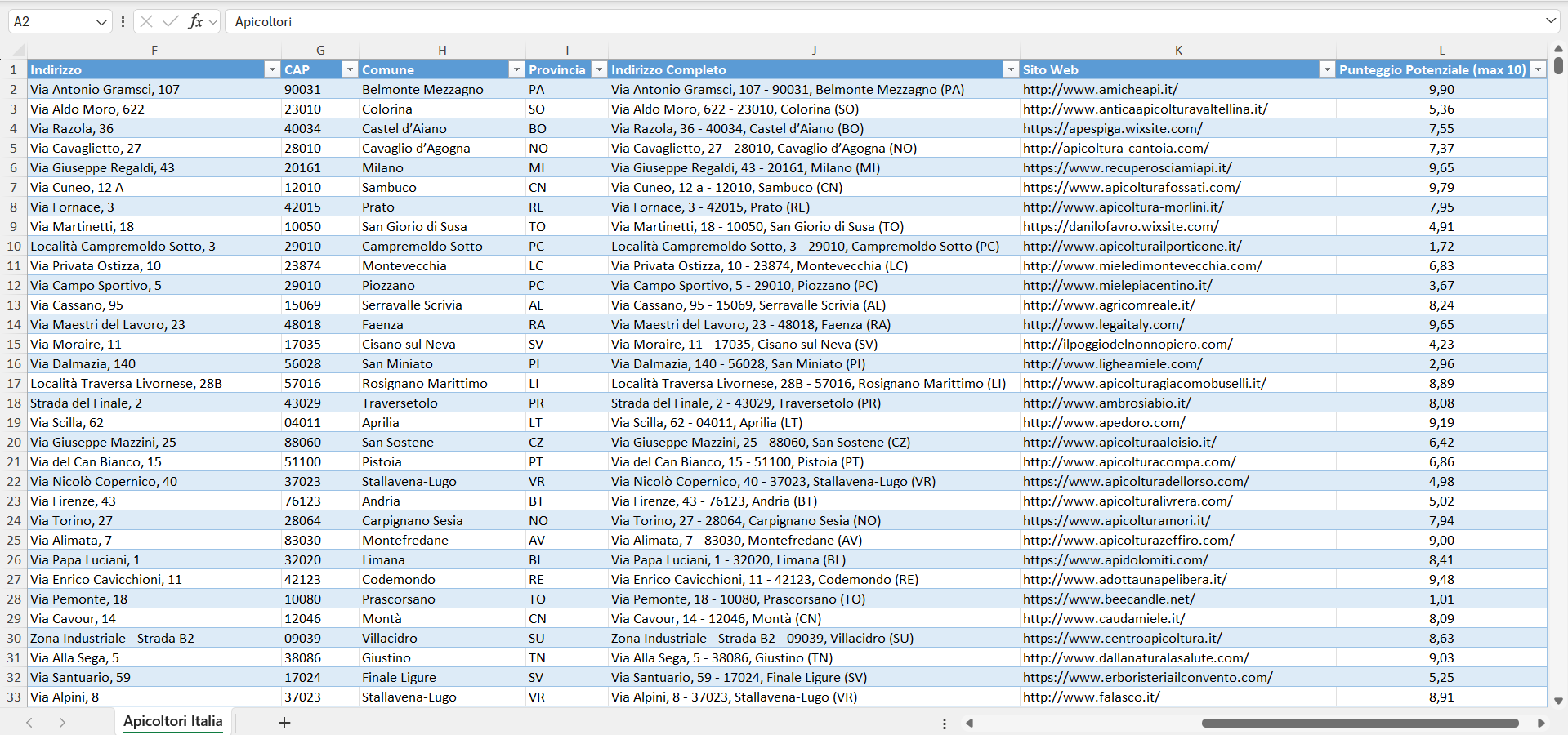
Task: Click the cancel entry X icon in formula bar
Action: [146, 21]
